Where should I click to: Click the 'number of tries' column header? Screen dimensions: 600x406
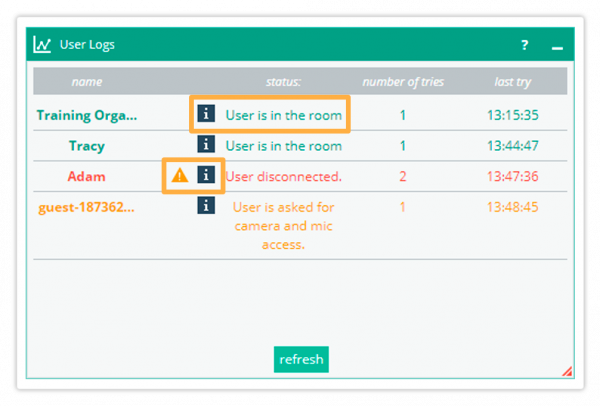click(403, 82)
